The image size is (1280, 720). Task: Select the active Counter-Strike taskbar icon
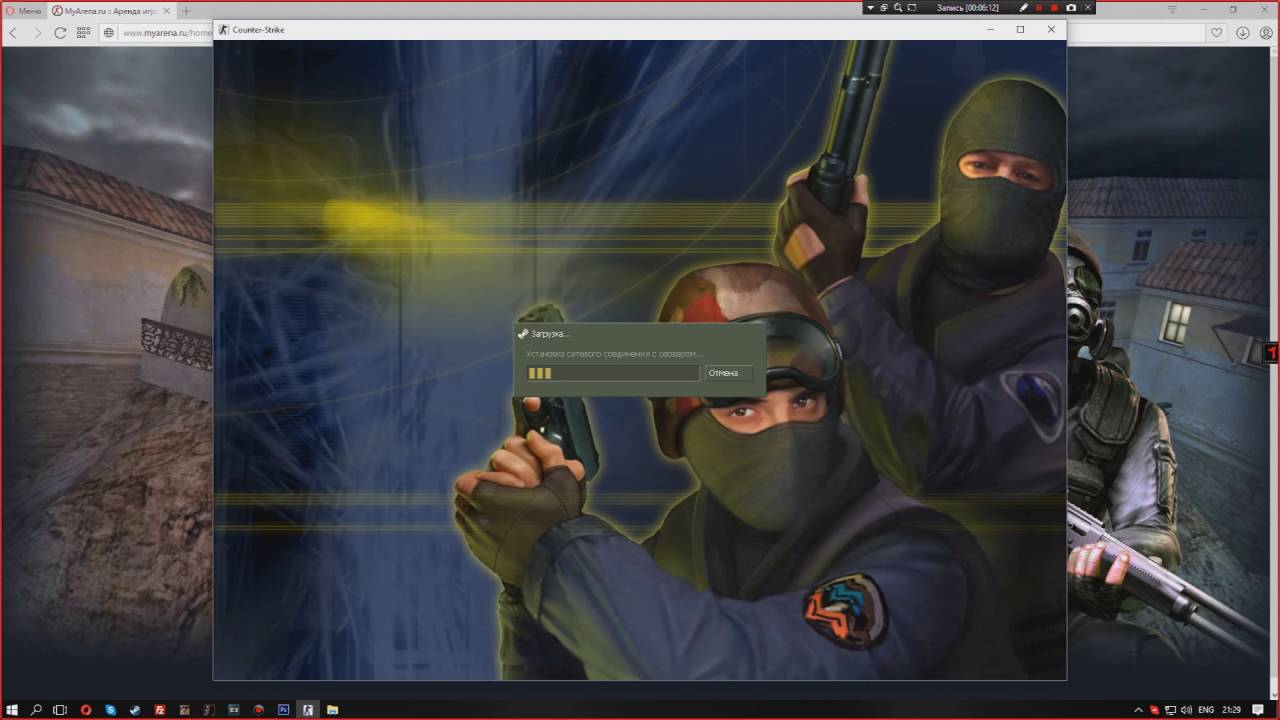click(x=308, y=710)
